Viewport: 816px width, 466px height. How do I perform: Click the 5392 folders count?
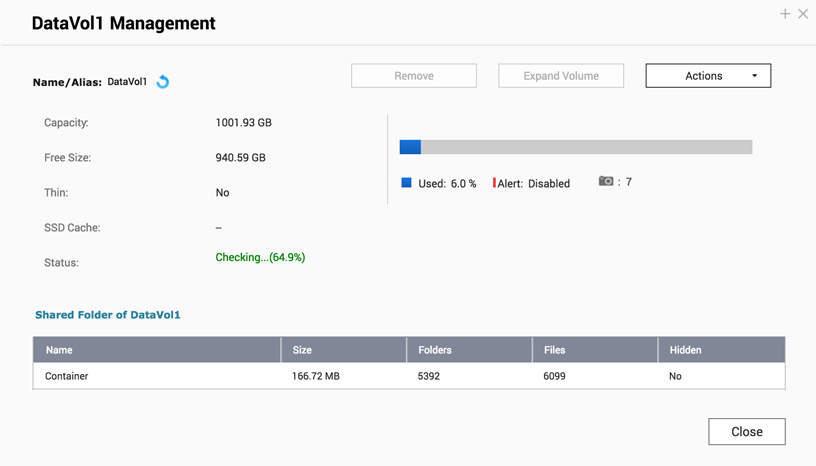click(428, 376)
